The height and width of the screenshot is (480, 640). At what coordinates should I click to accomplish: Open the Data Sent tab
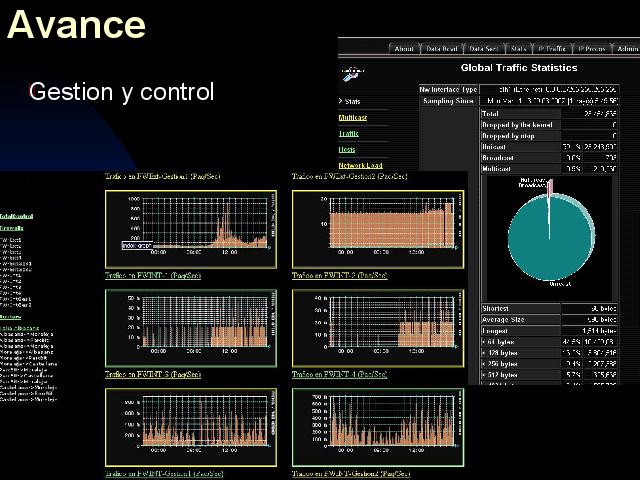pyautogui.click(x=484, y=48)
